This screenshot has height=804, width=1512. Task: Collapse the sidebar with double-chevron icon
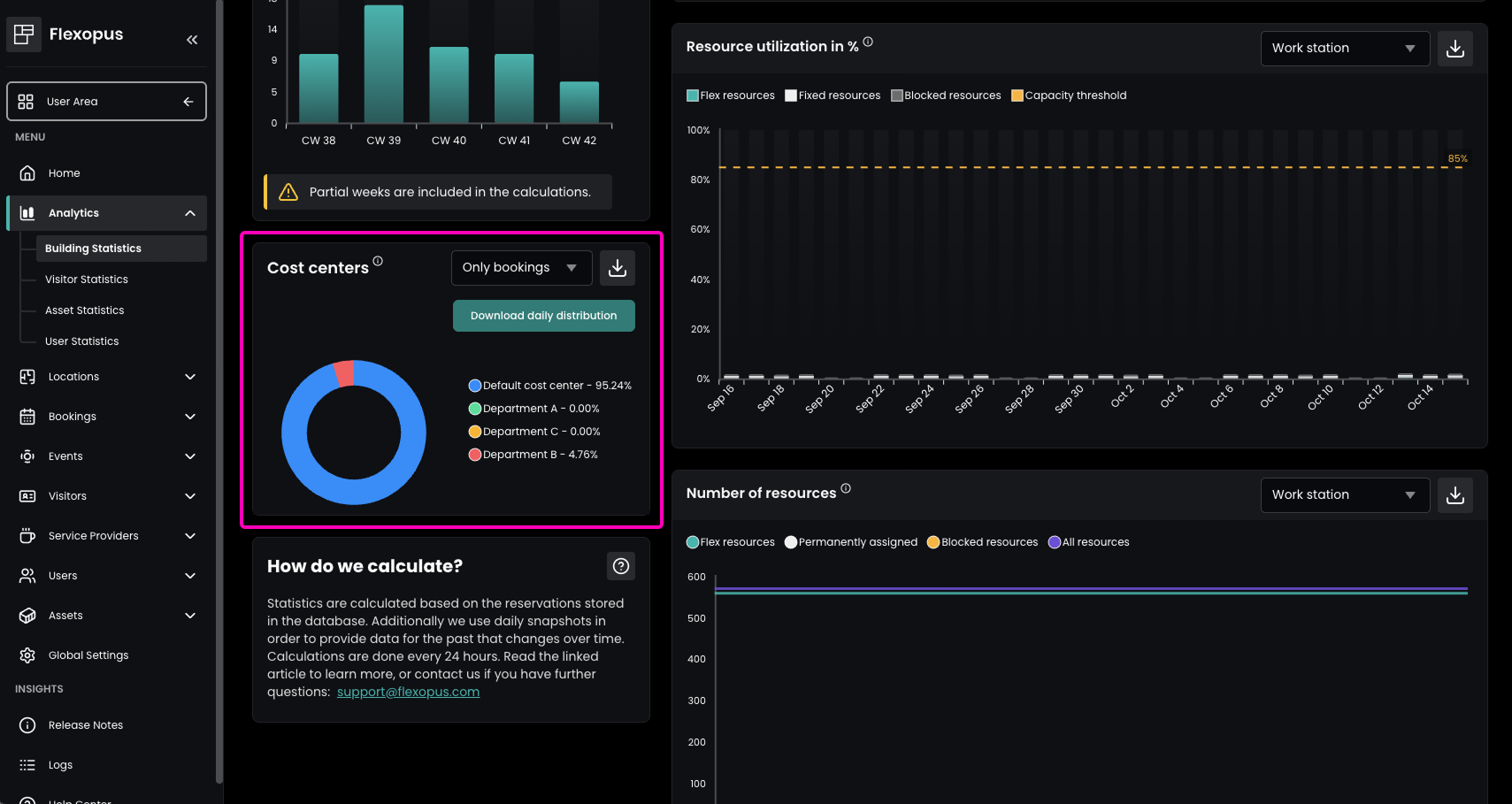coord(192,40)
